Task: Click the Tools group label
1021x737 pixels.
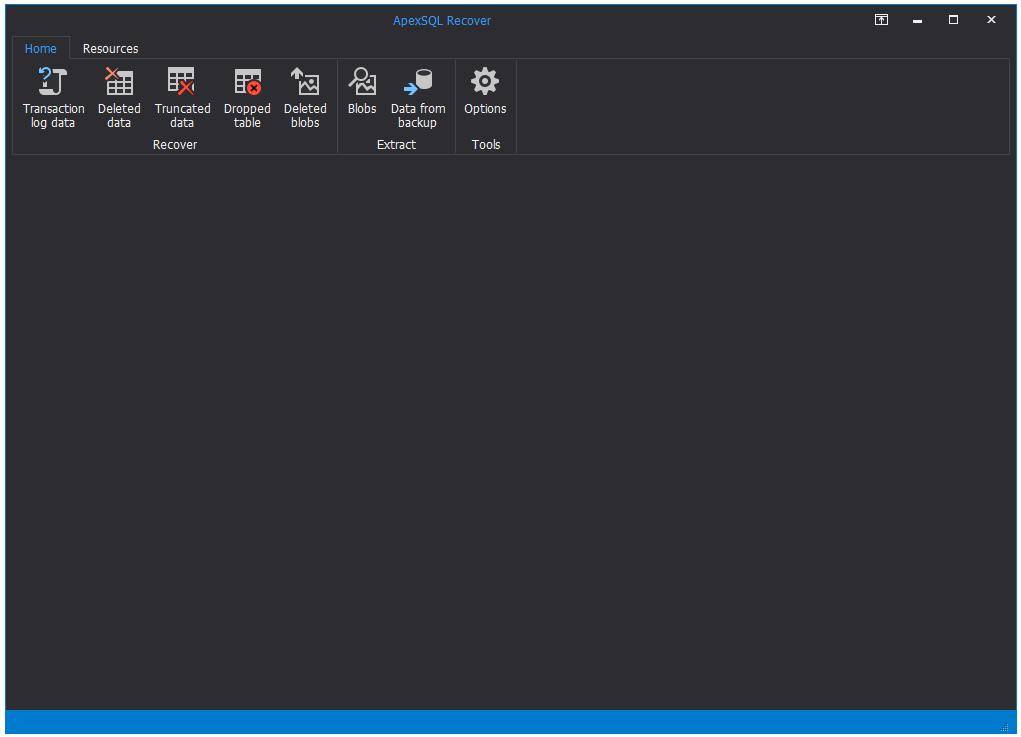Action: pyautogui.click(x=486, y=144)
